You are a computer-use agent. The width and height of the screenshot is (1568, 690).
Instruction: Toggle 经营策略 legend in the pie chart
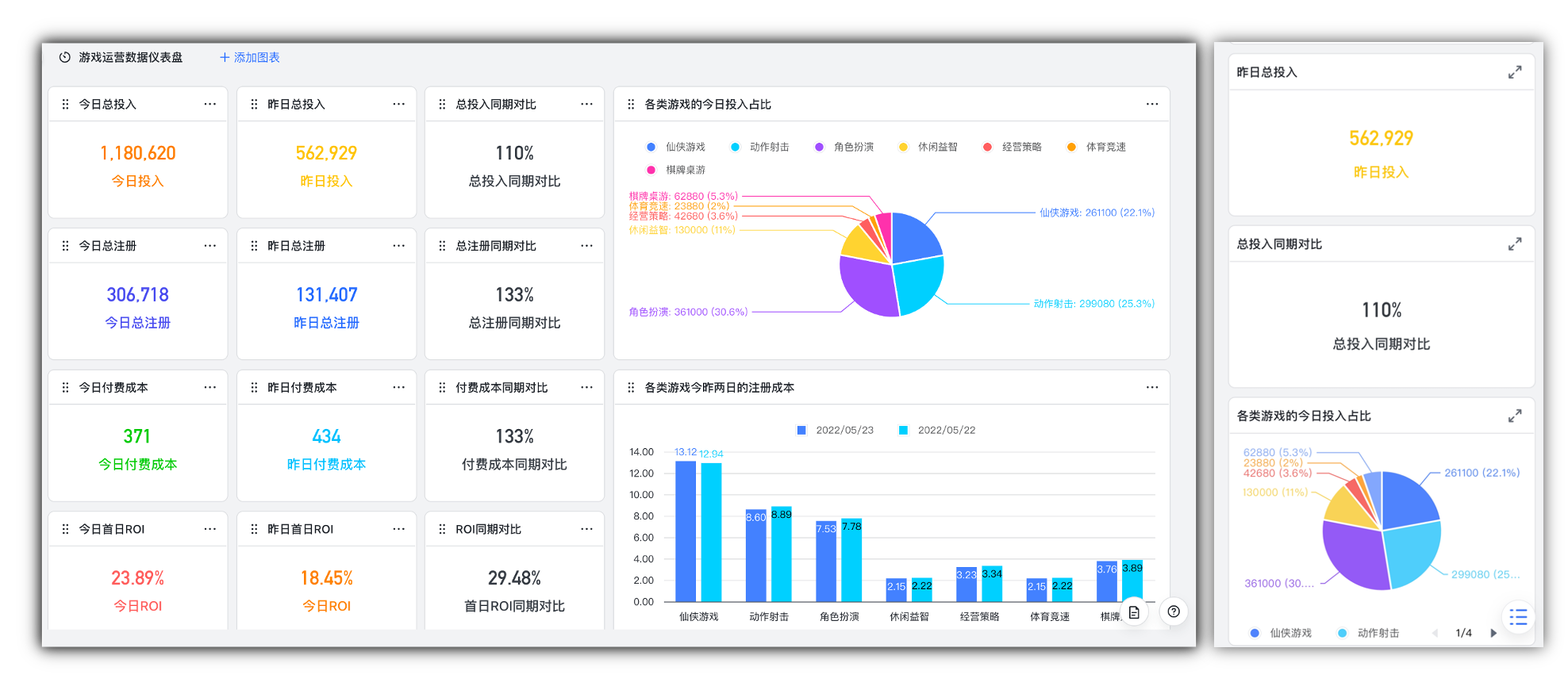(x=1013, y=147)
